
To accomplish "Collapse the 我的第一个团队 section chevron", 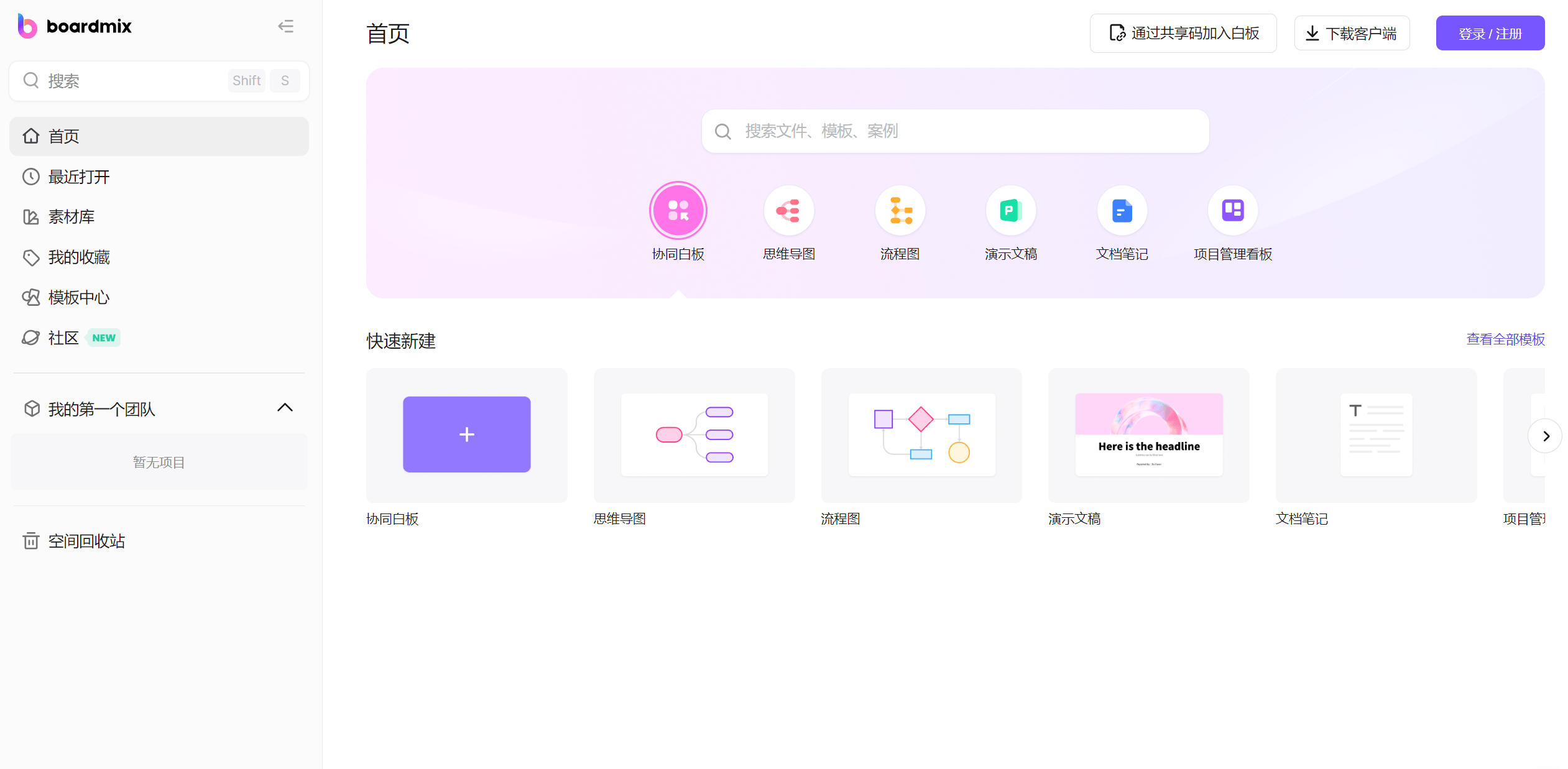I will pos(285,408).
